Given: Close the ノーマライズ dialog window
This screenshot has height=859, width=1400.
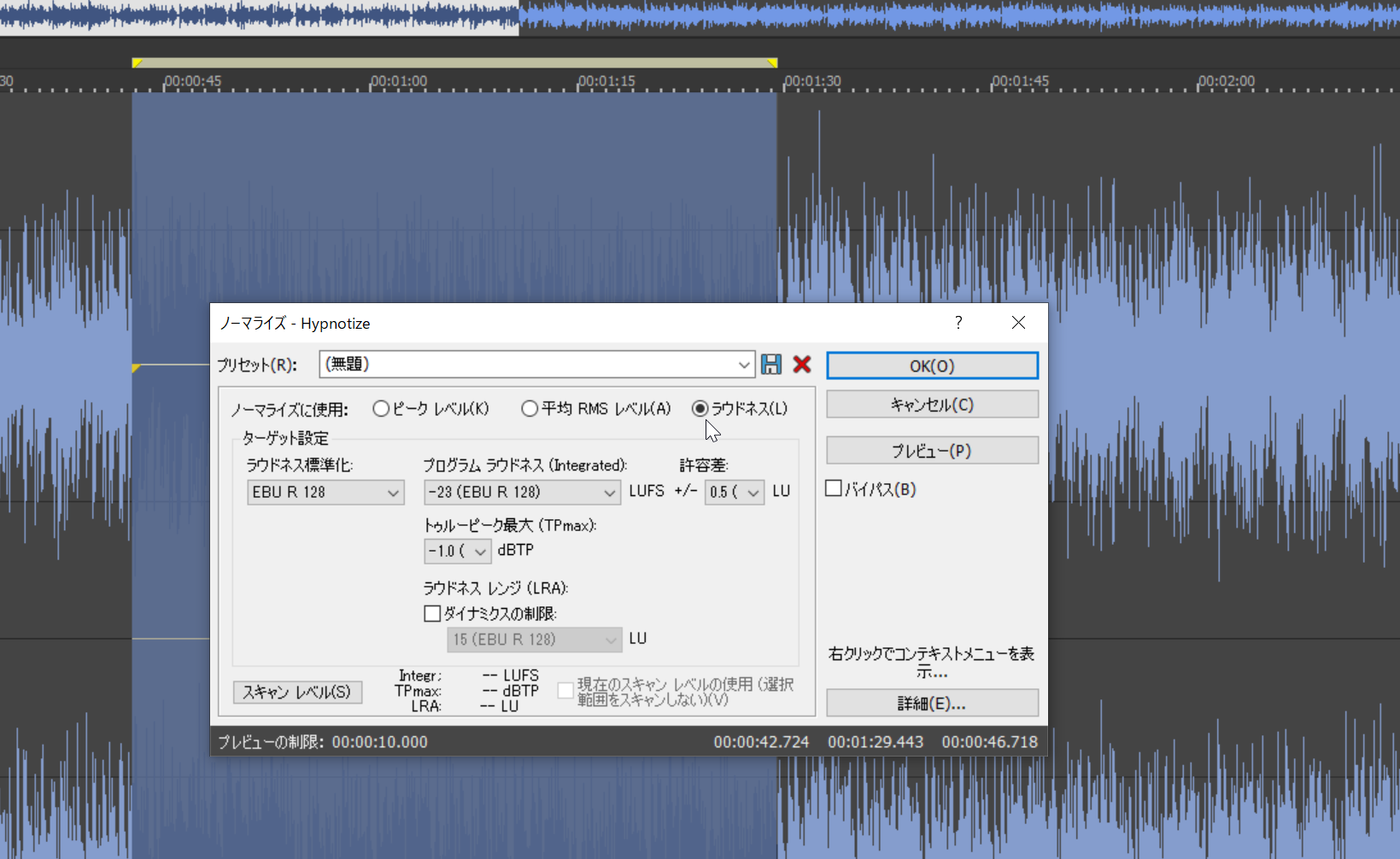Looking at the screenshot, I should pos(1018,323).
